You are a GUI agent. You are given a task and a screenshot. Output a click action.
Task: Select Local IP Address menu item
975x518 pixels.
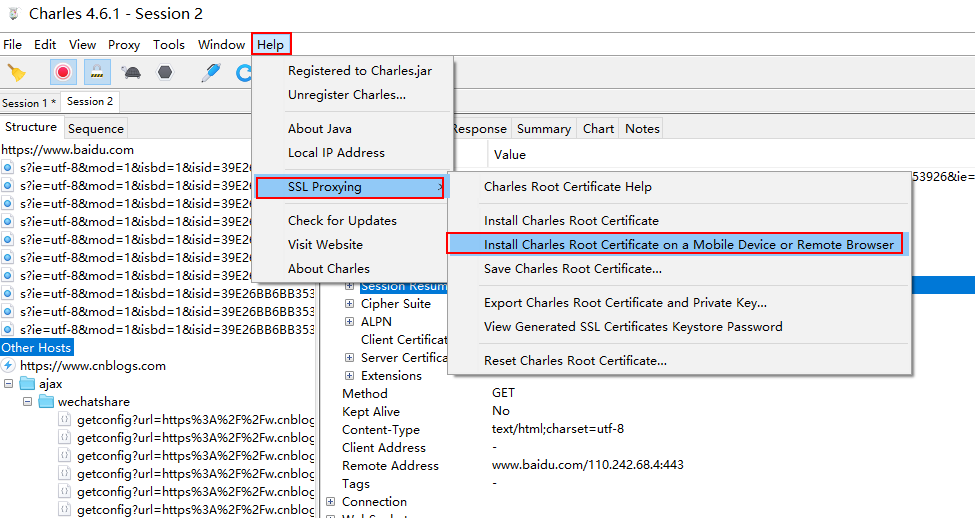tap(353, 153)
